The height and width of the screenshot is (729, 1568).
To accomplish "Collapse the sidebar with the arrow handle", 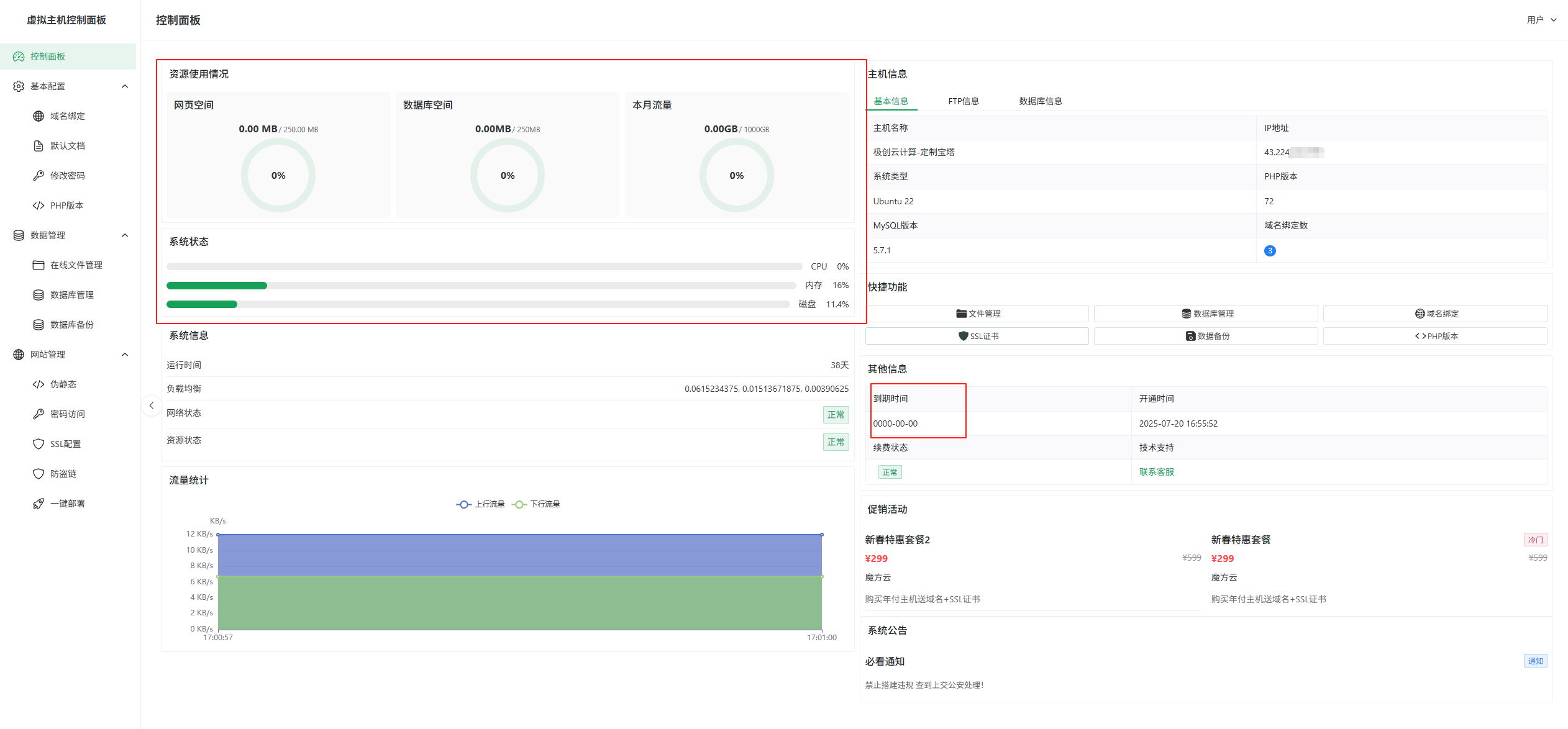I will coord(151,405).
